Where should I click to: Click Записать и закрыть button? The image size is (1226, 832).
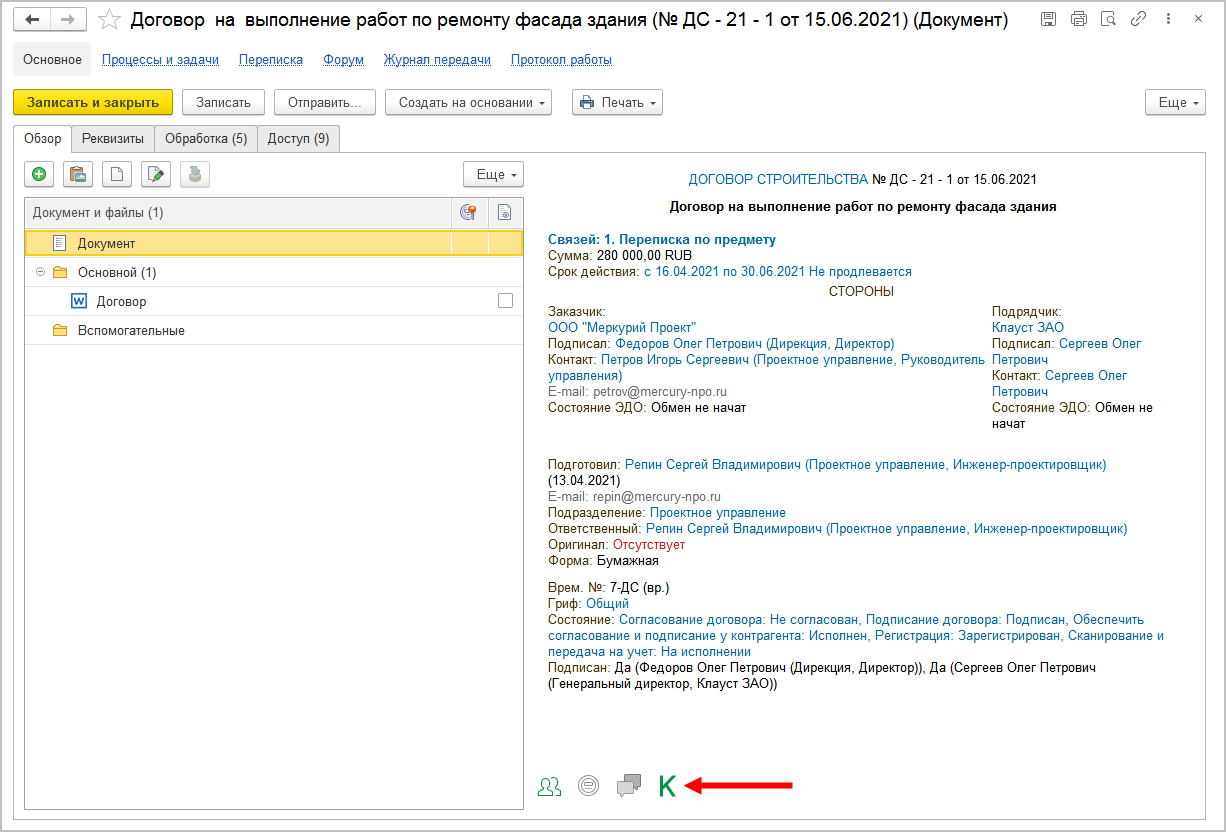(x=93, y=103)
